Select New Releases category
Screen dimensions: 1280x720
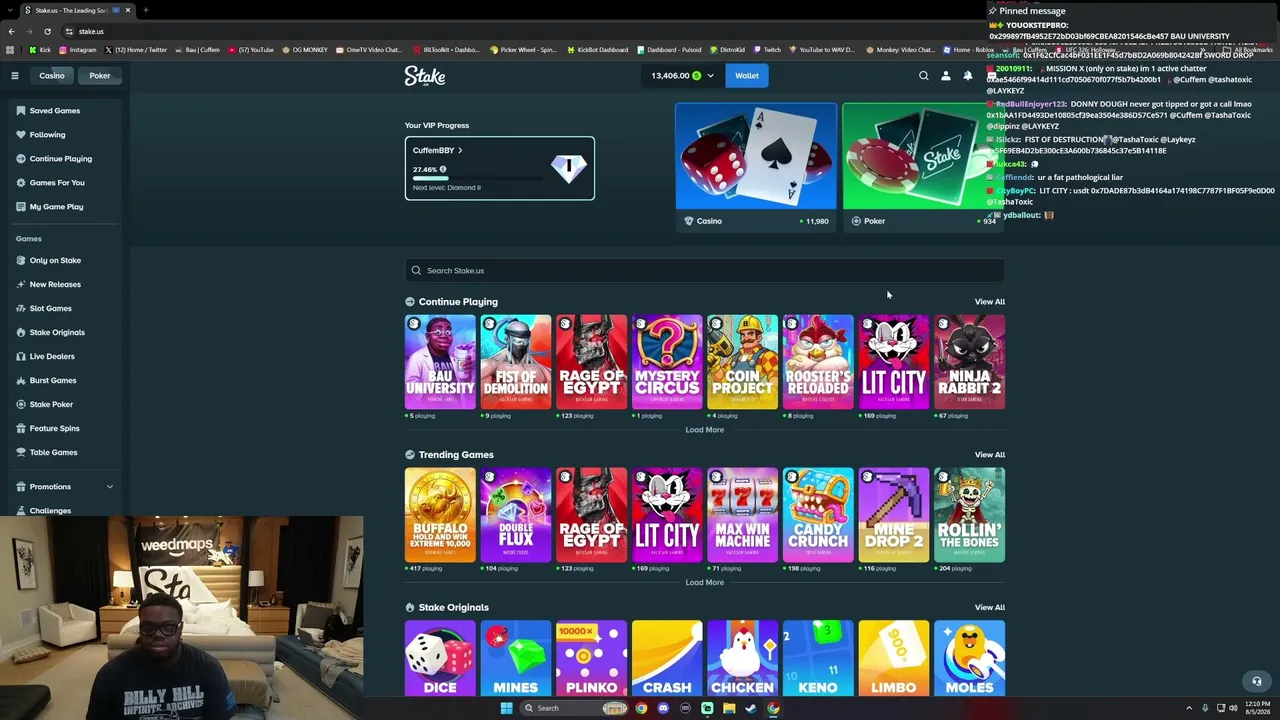tap(65, 285)
